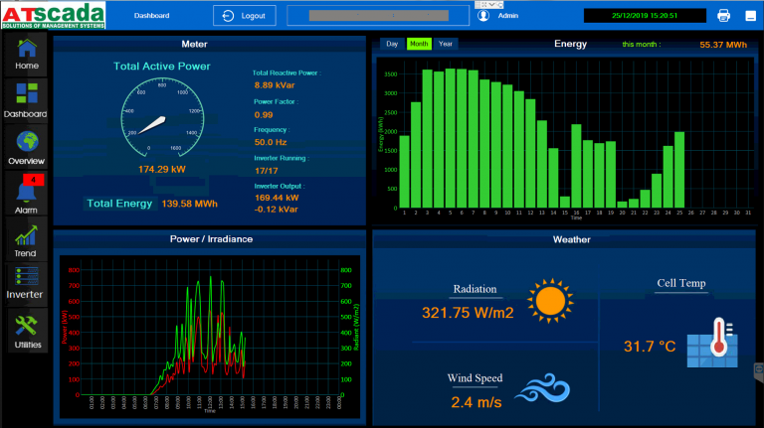Click the Admin user avatar icon

click(x=484, y=16)
